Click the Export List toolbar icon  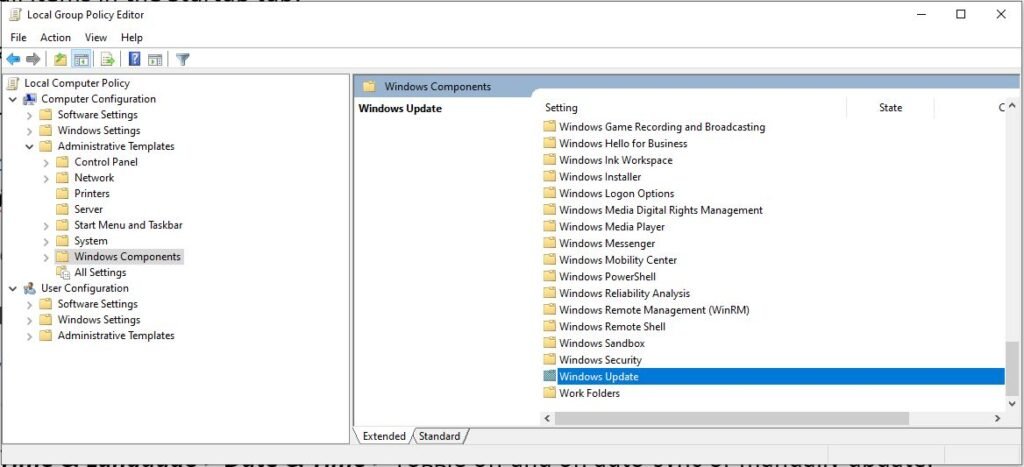107,59
